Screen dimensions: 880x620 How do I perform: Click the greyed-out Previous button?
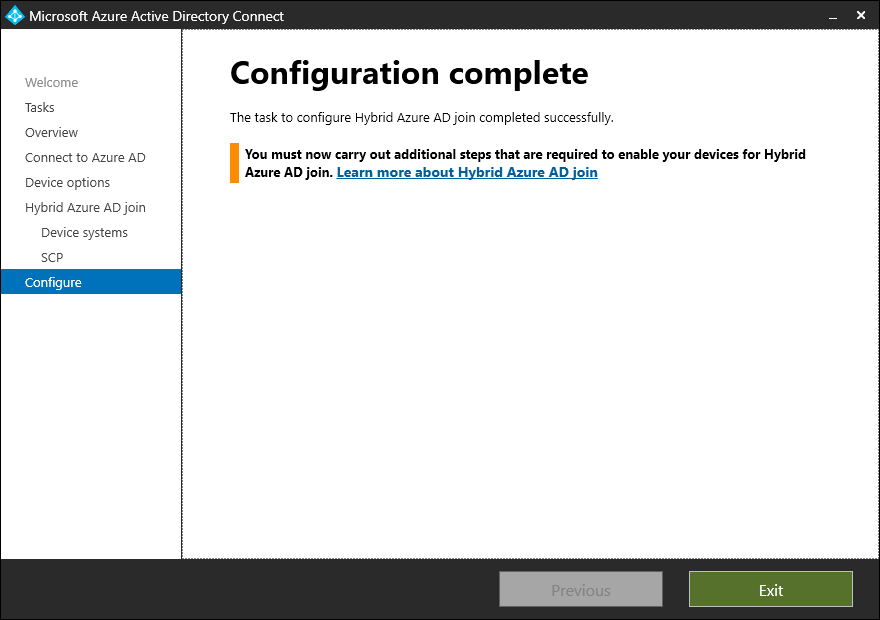pyautogui.click(x=581, y=589)
